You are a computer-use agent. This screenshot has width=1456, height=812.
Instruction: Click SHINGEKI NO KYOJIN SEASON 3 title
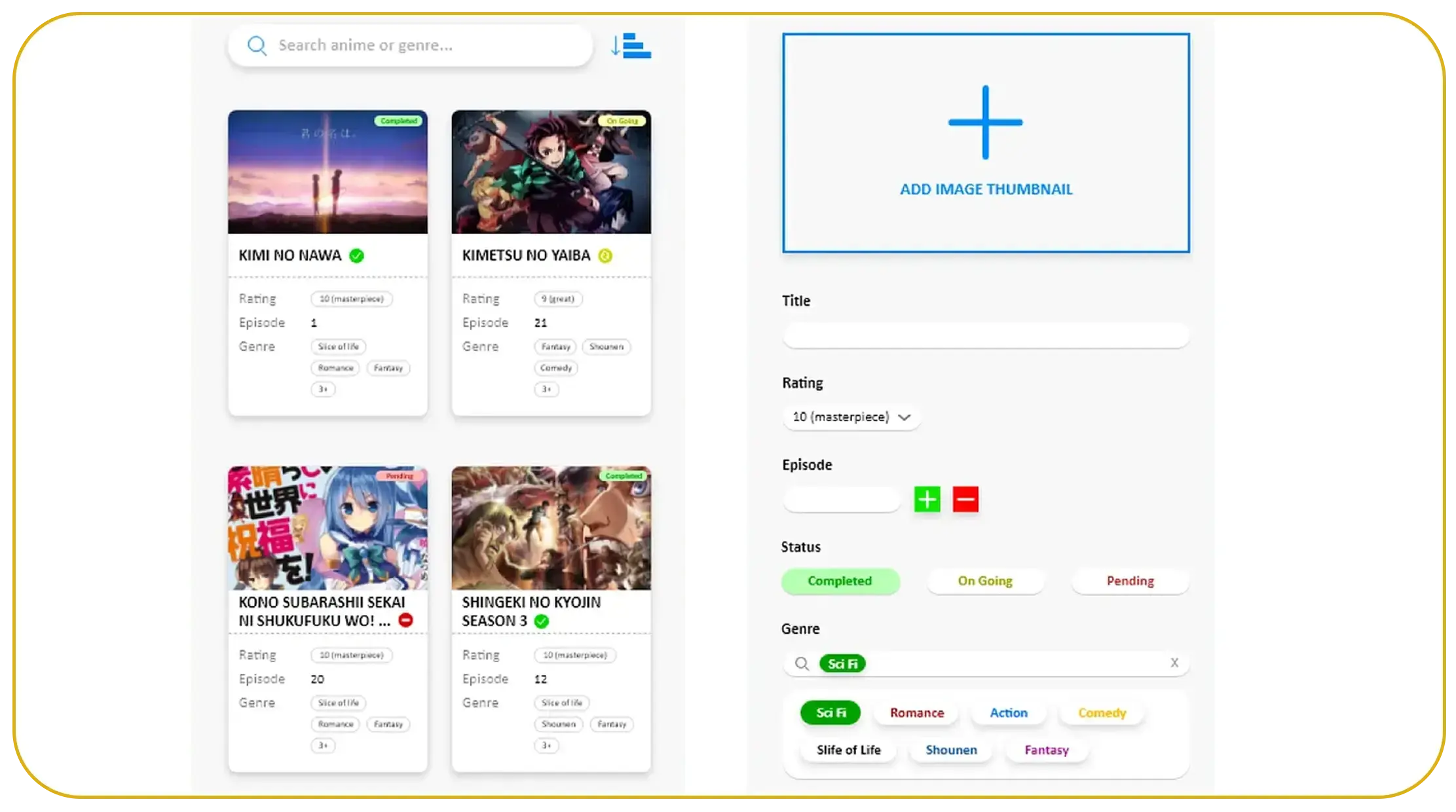coord(531,612)
